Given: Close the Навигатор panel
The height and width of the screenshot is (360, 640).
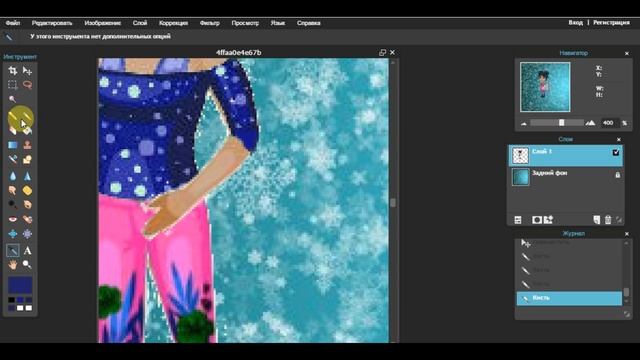Looking at the screenshot, I should (627, 53).
